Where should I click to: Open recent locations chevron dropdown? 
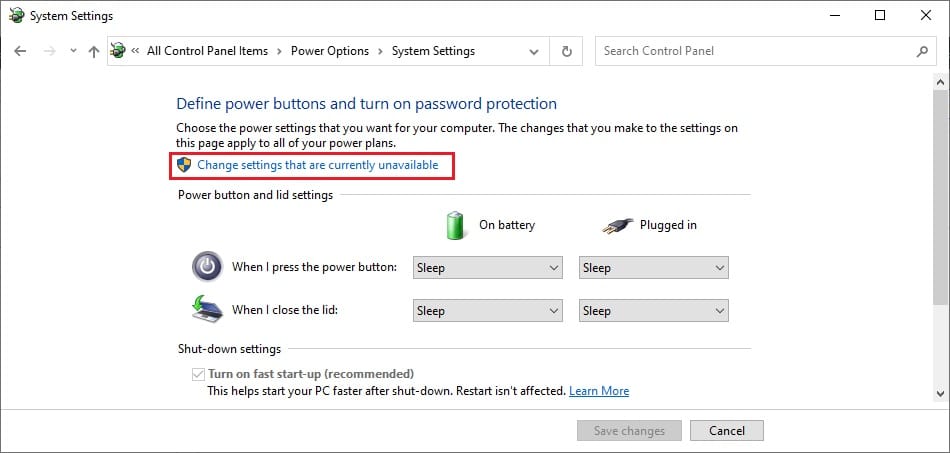73,51
